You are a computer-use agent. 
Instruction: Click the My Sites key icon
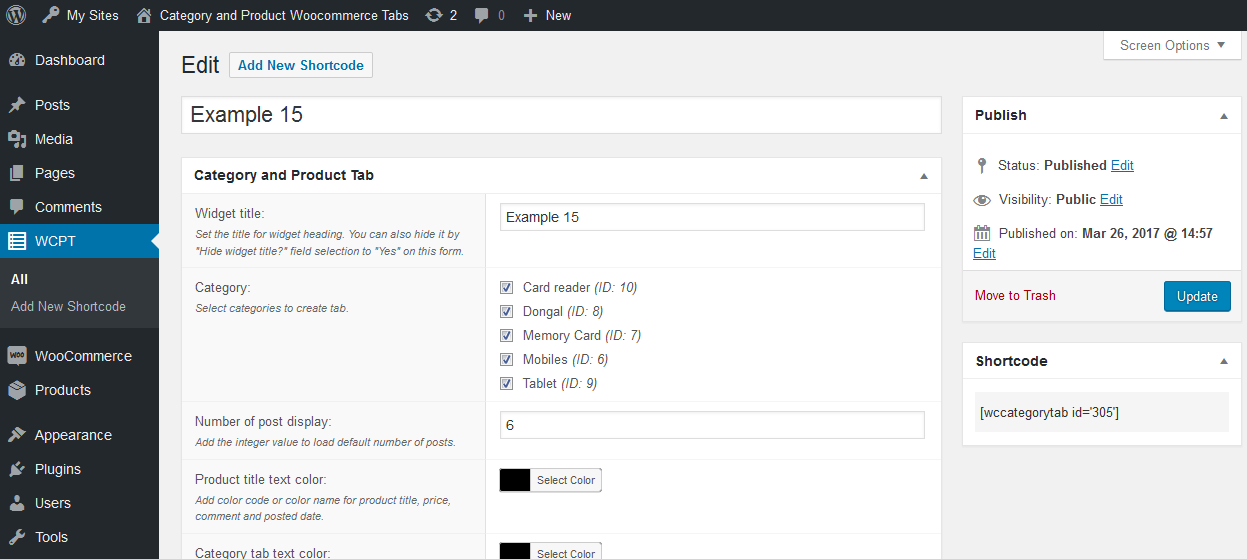pyautogui.click(x=50, y=15)
